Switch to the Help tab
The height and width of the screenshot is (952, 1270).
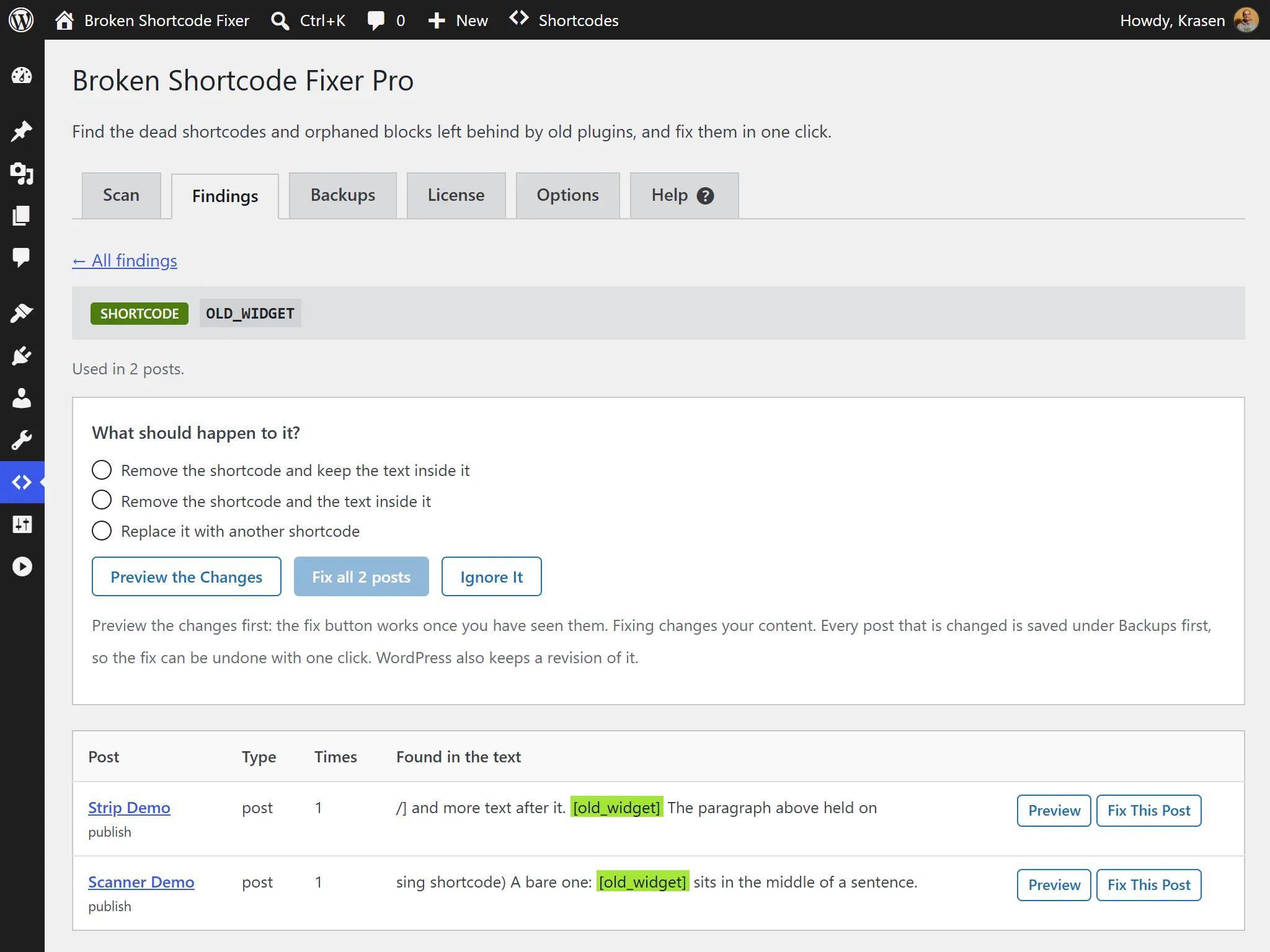pos(684,195)
